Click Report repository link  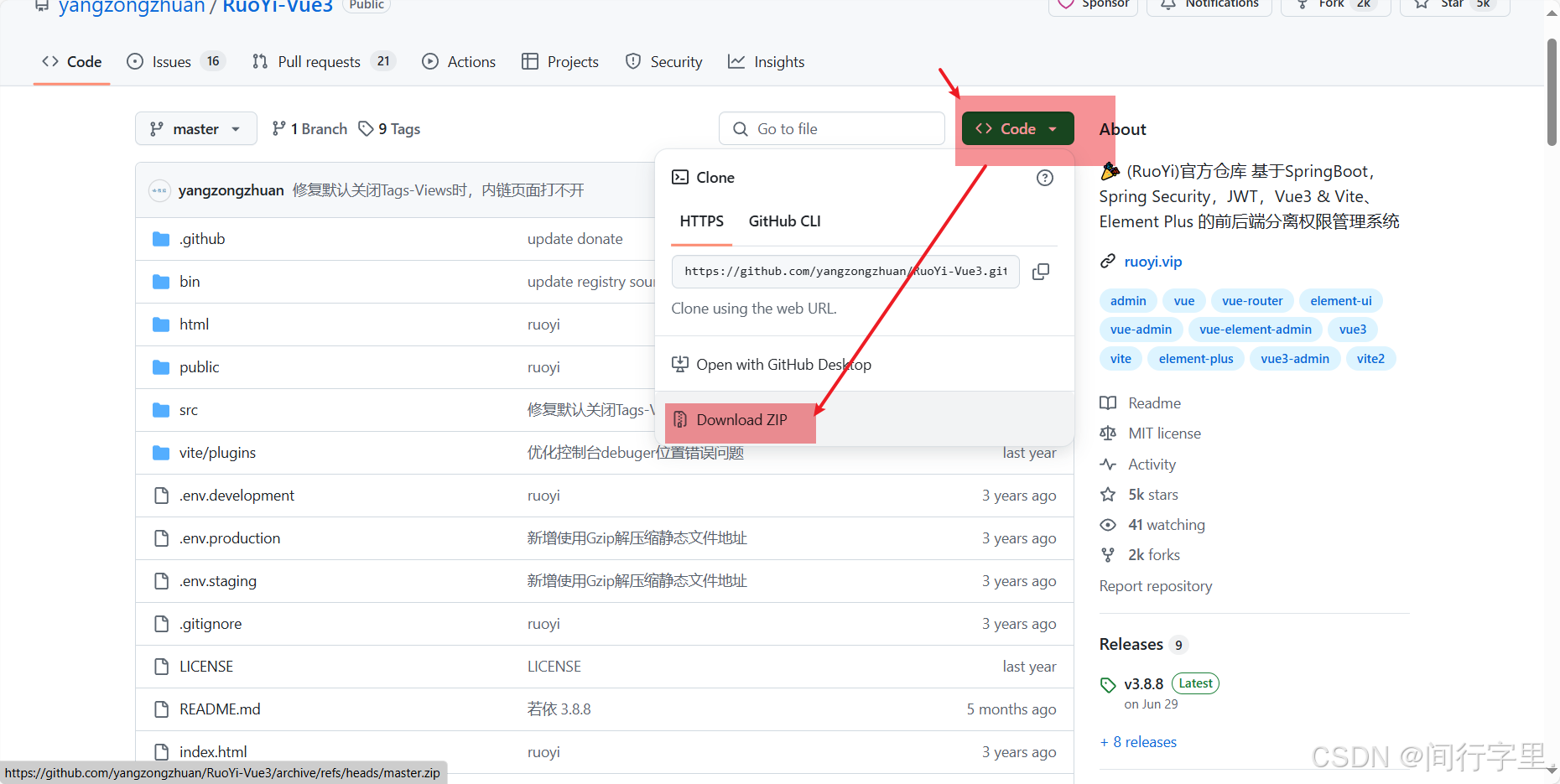pyautogui.click(x=1156, y=586)
